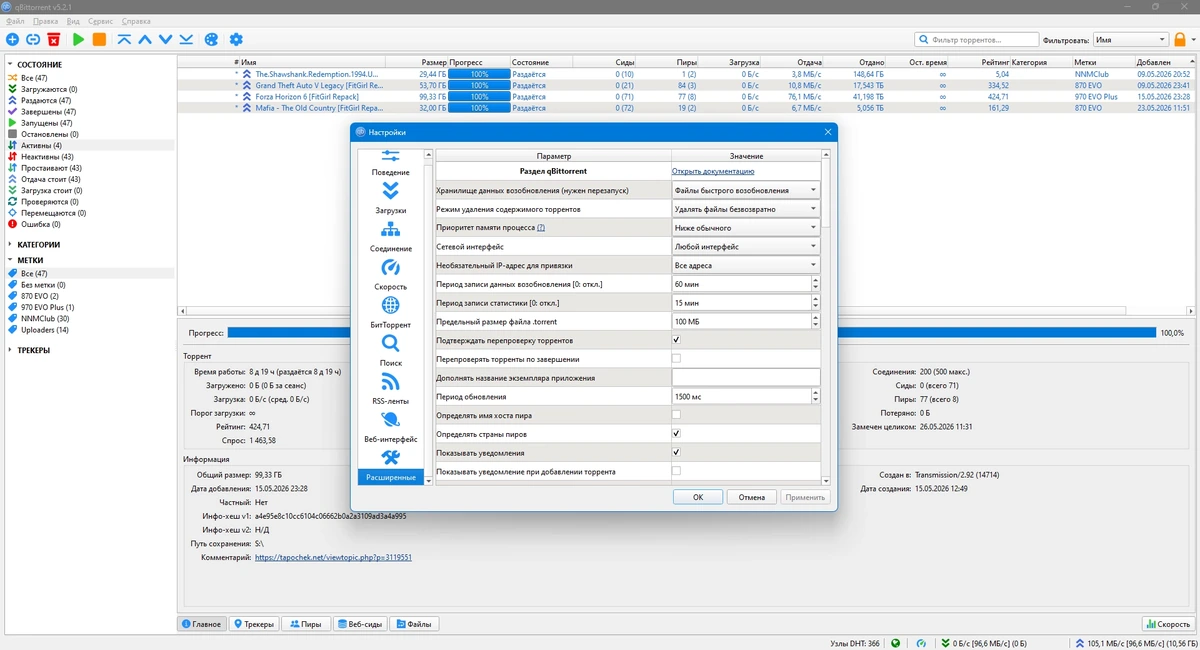This screenshot has width=1200, height=650.
Task: Open Необязательный IP-адрес для привязки dropdown
Action: (x=746, y=265)
